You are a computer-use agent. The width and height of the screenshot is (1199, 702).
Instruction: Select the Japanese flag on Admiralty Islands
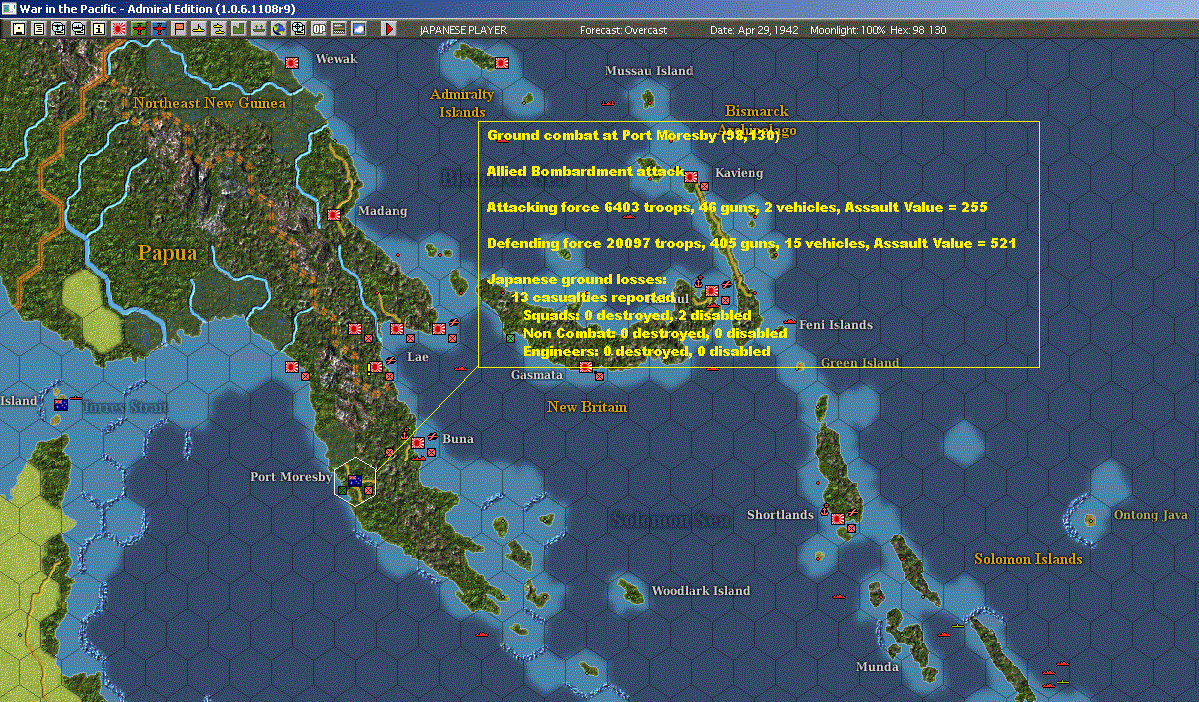(502, 63)
